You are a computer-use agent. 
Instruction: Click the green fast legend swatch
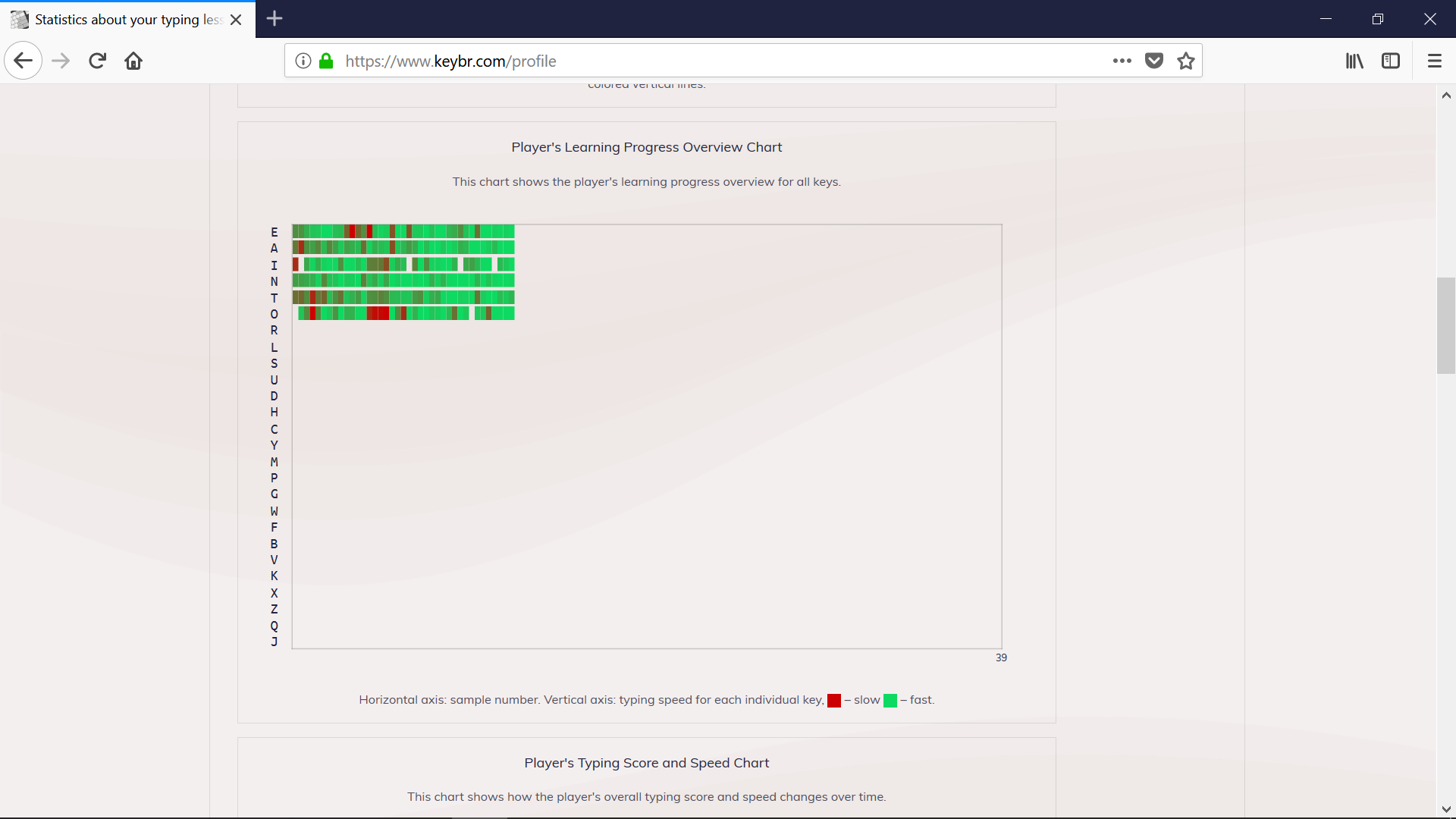click(x=890, y=701)
